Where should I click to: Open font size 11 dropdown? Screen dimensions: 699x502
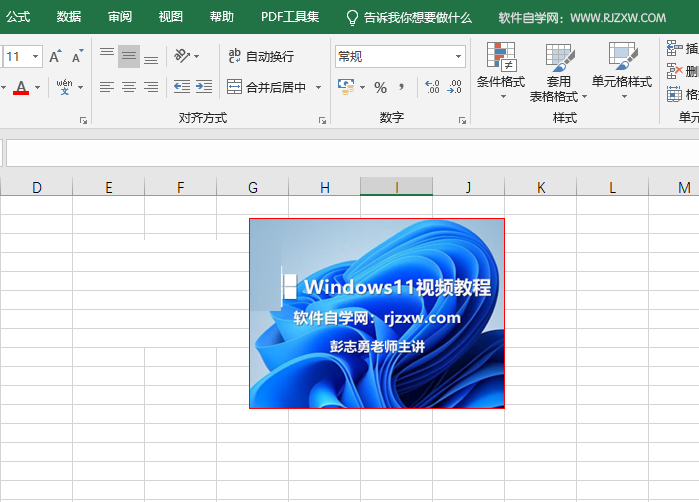tap(35, 57)
